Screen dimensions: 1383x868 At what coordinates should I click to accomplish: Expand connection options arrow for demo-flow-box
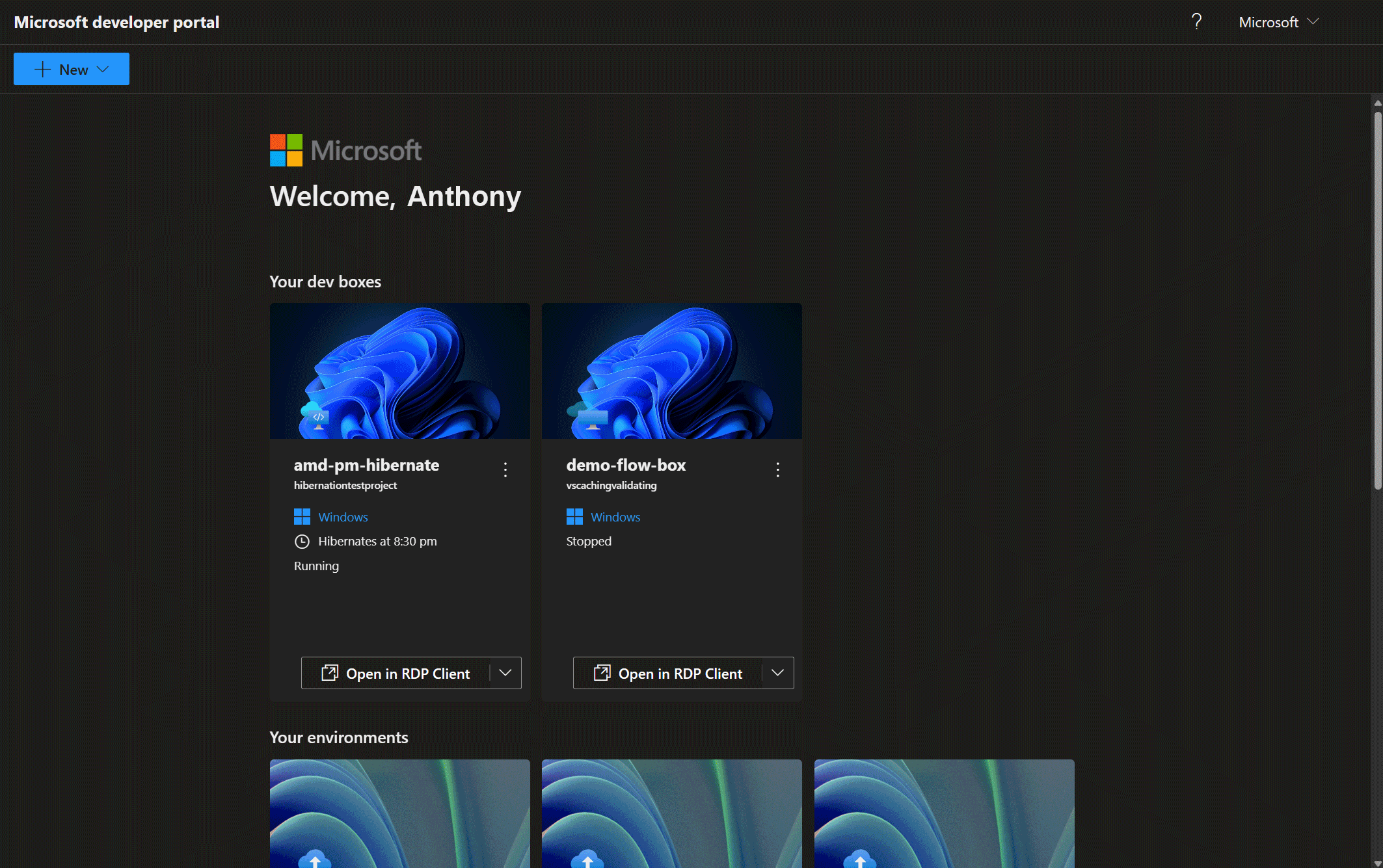pyautogui.click(x=777, y=673)
